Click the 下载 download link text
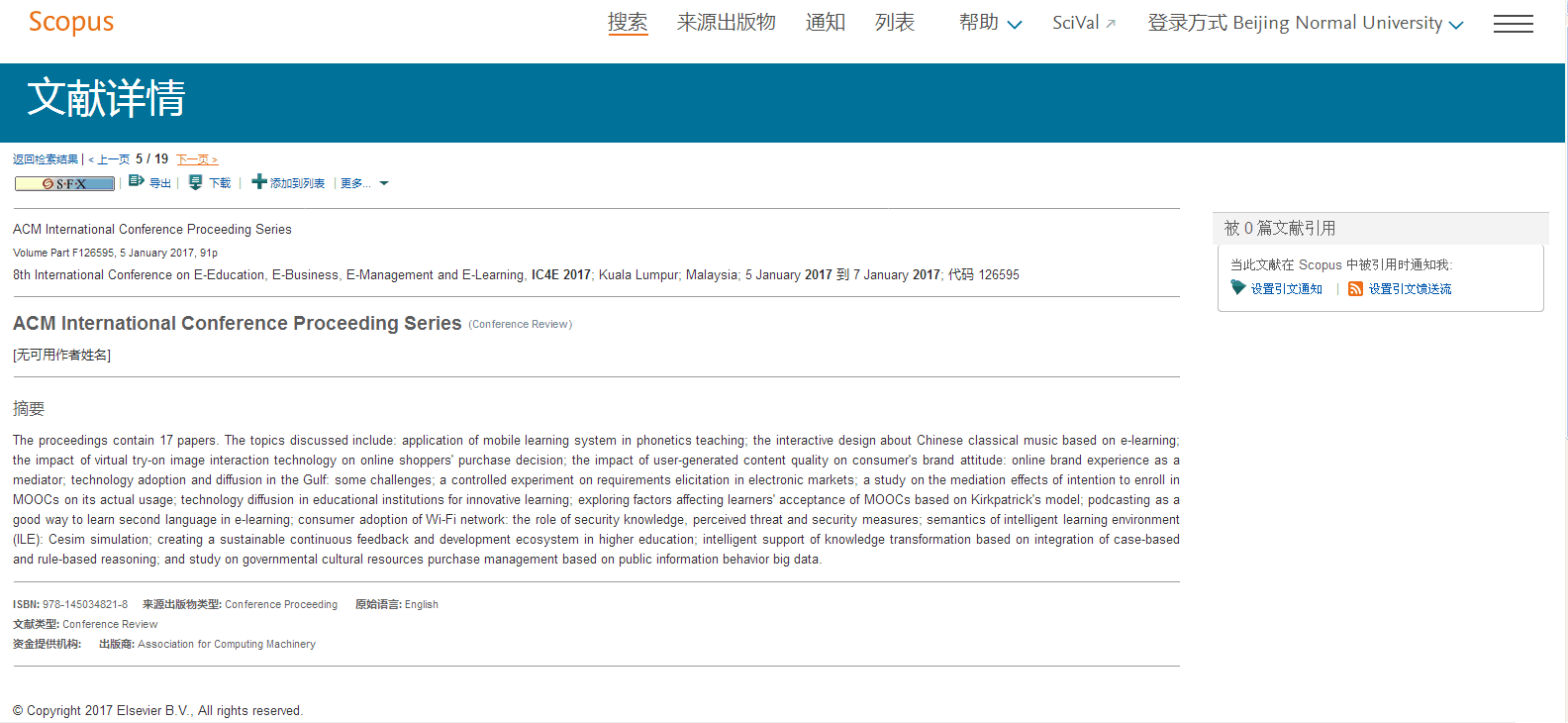The height and width of the screenshot is (723, 1568). point(220,183)
